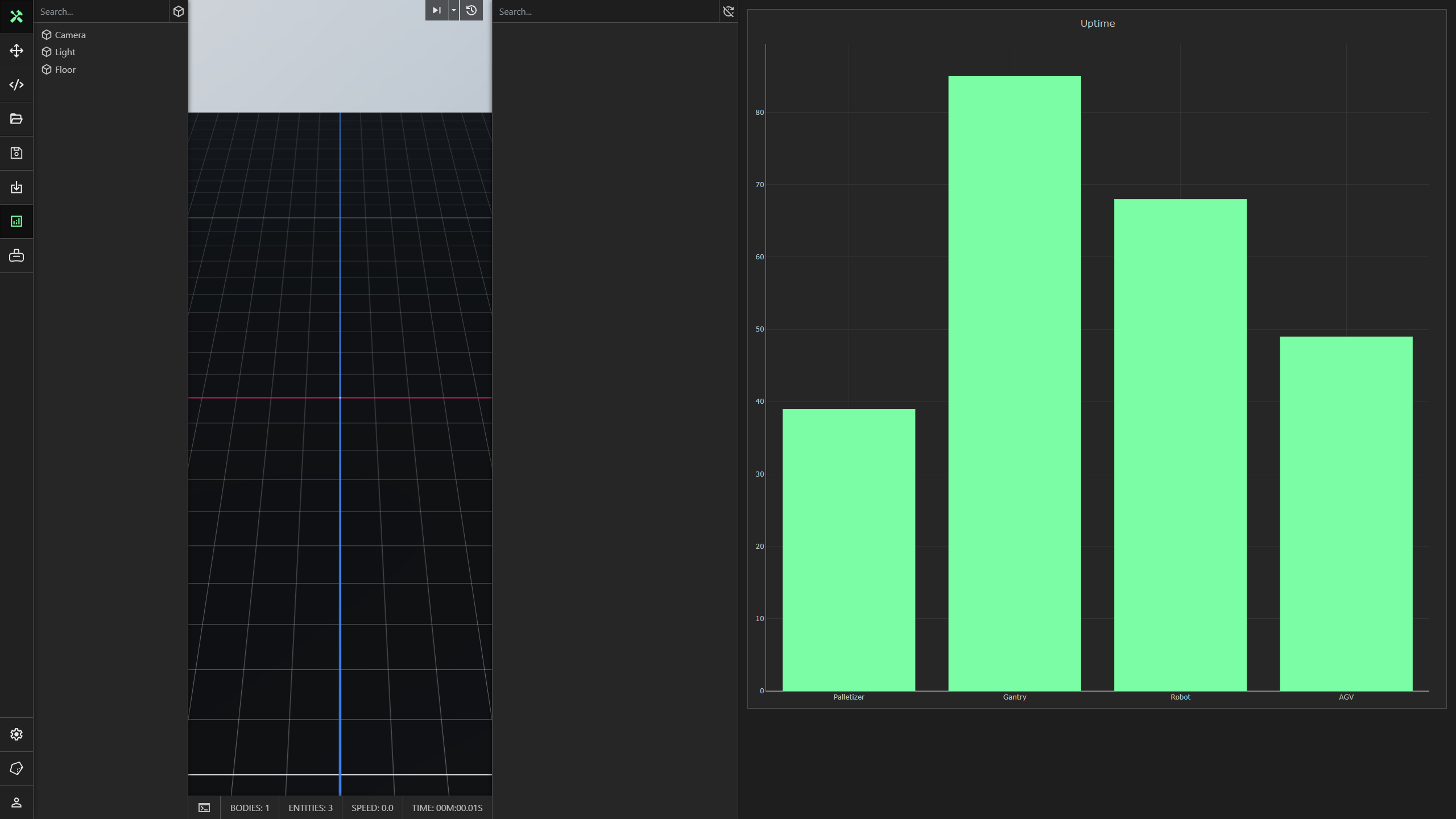Click the tag icon in sidebar

tap(16, 768)
